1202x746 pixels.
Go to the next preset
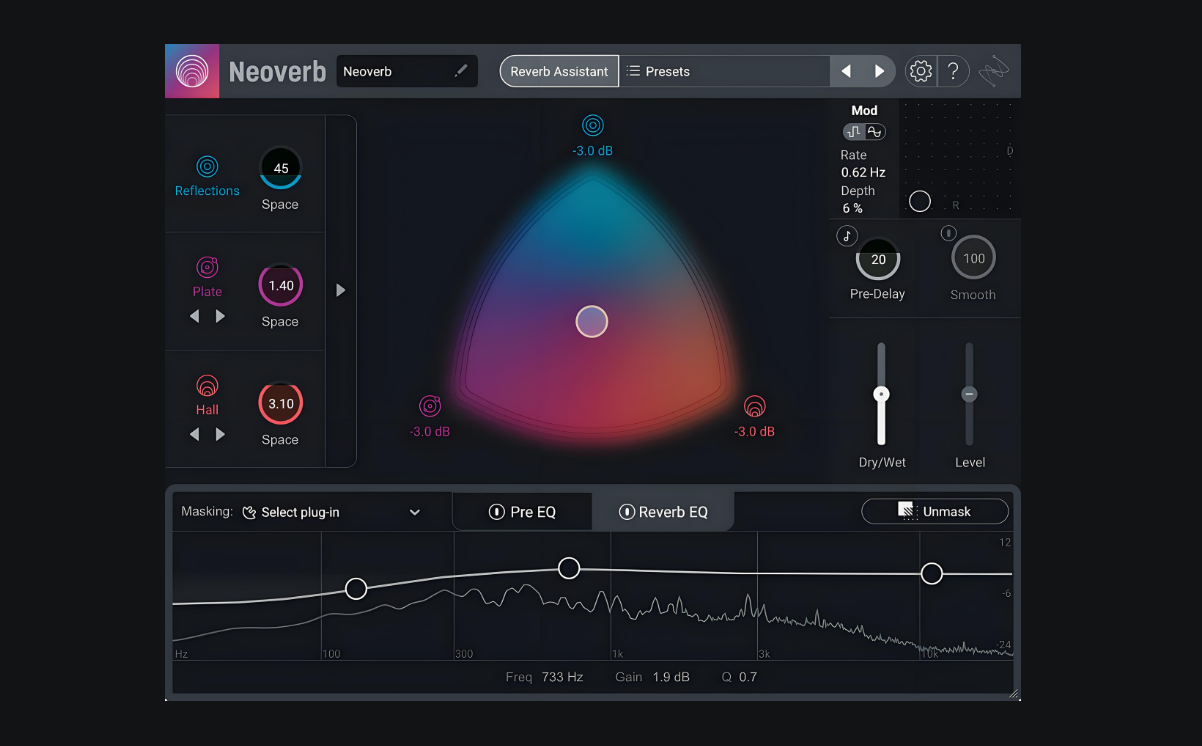pyautogui.click(x=879, y=71)
